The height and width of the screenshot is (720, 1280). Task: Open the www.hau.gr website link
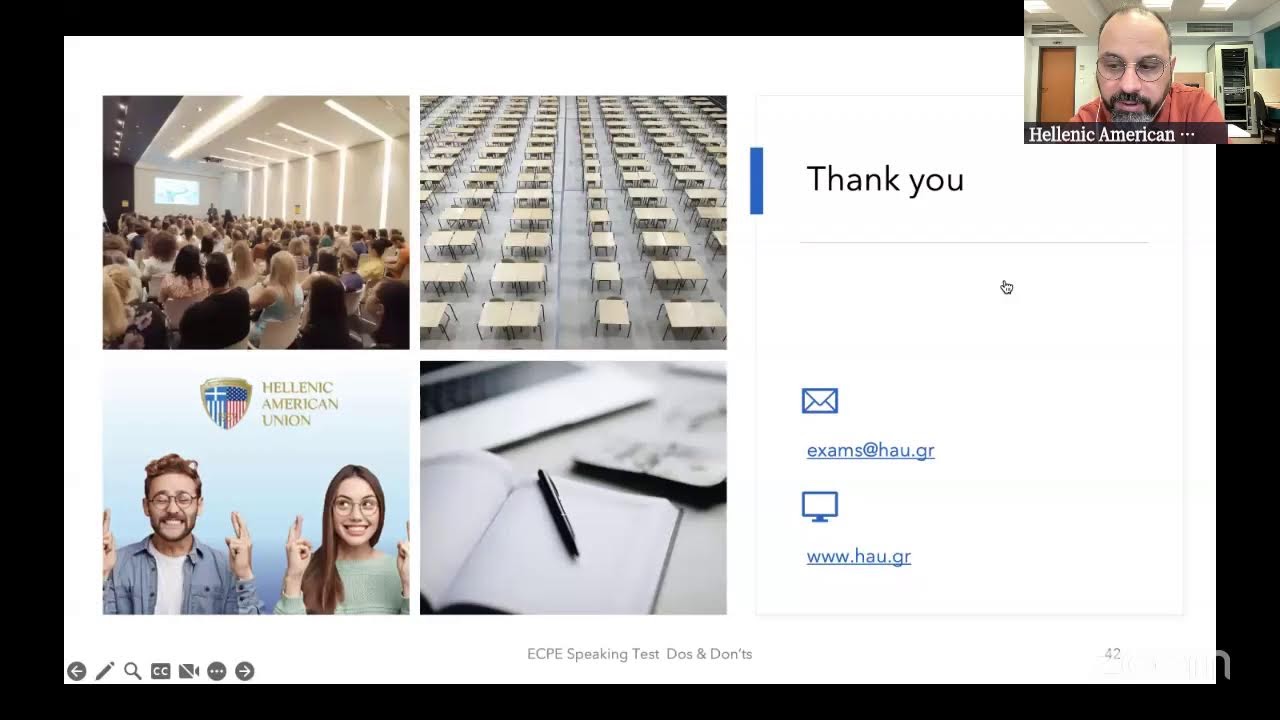click(858, 556)
